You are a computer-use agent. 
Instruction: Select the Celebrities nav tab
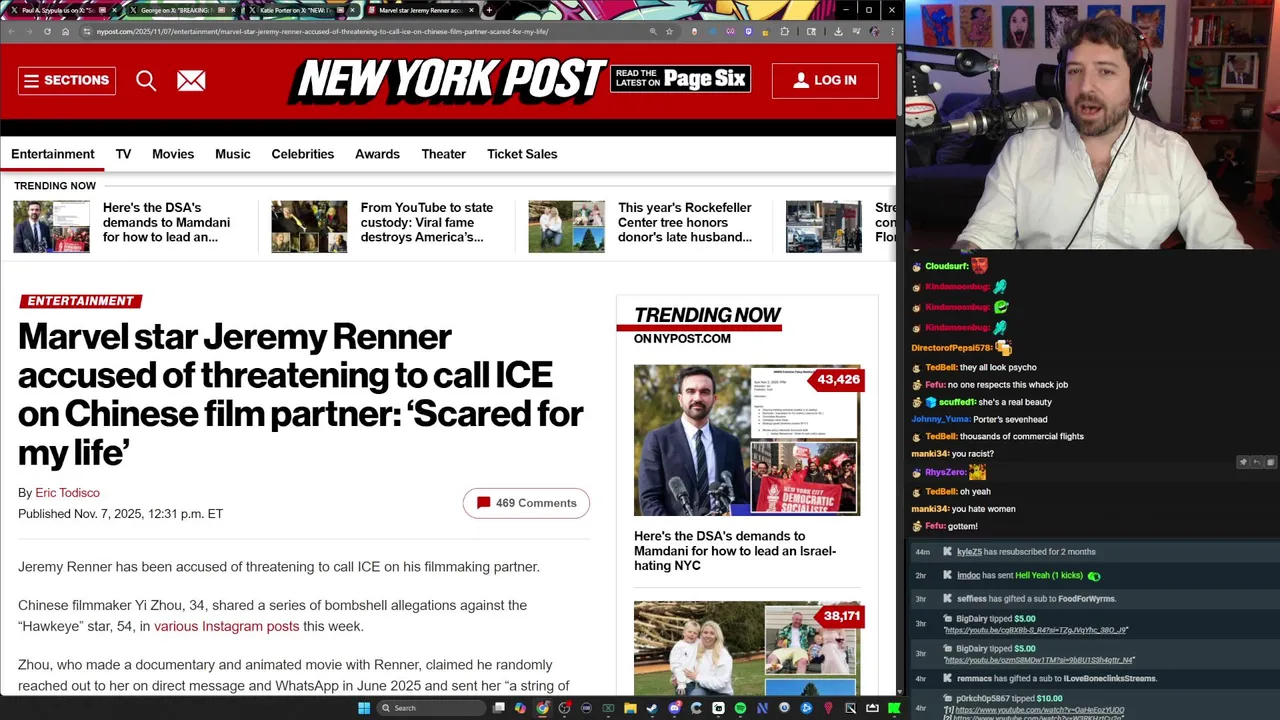(x=303, y=154)
